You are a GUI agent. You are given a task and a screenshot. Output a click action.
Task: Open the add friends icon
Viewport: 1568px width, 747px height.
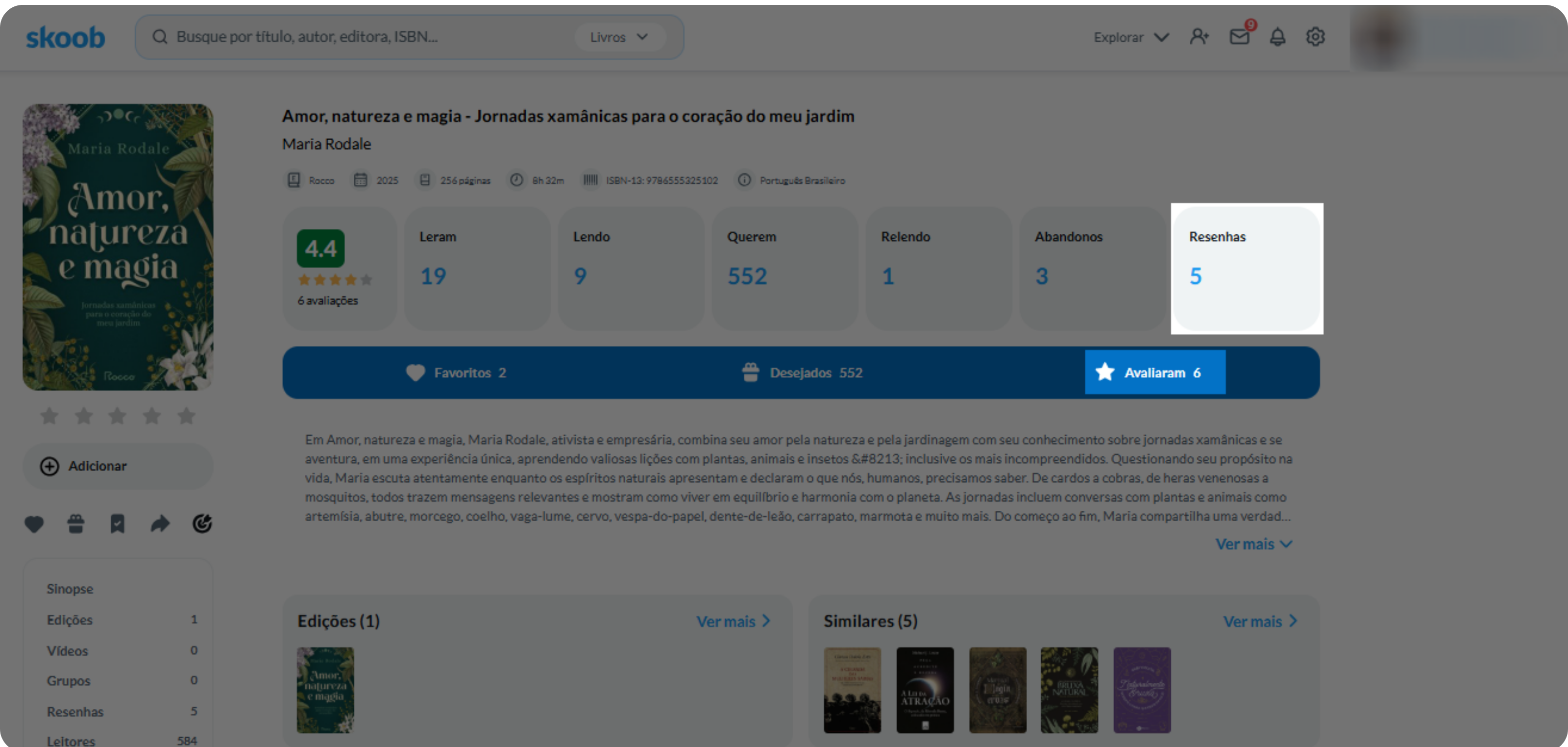click(x=1199, y=37)
